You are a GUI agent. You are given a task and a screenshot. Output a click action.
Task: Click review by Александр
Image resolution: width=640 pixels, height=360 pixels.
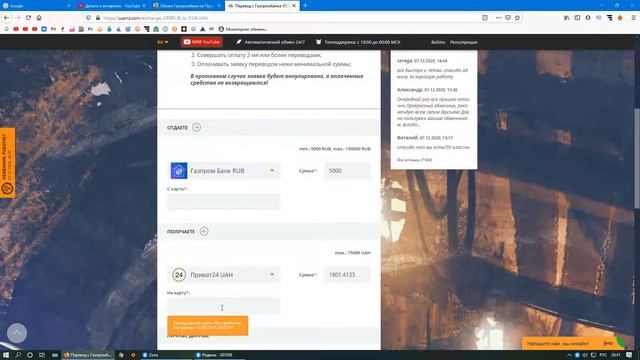click(433, 108)
